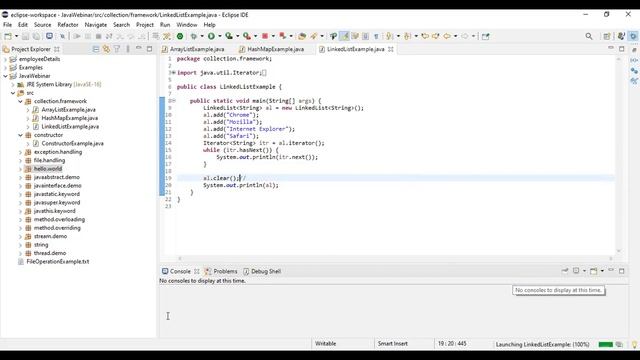Open the Window menu
The height and width of the screenshot is (360, 640).
click(187, 25)
